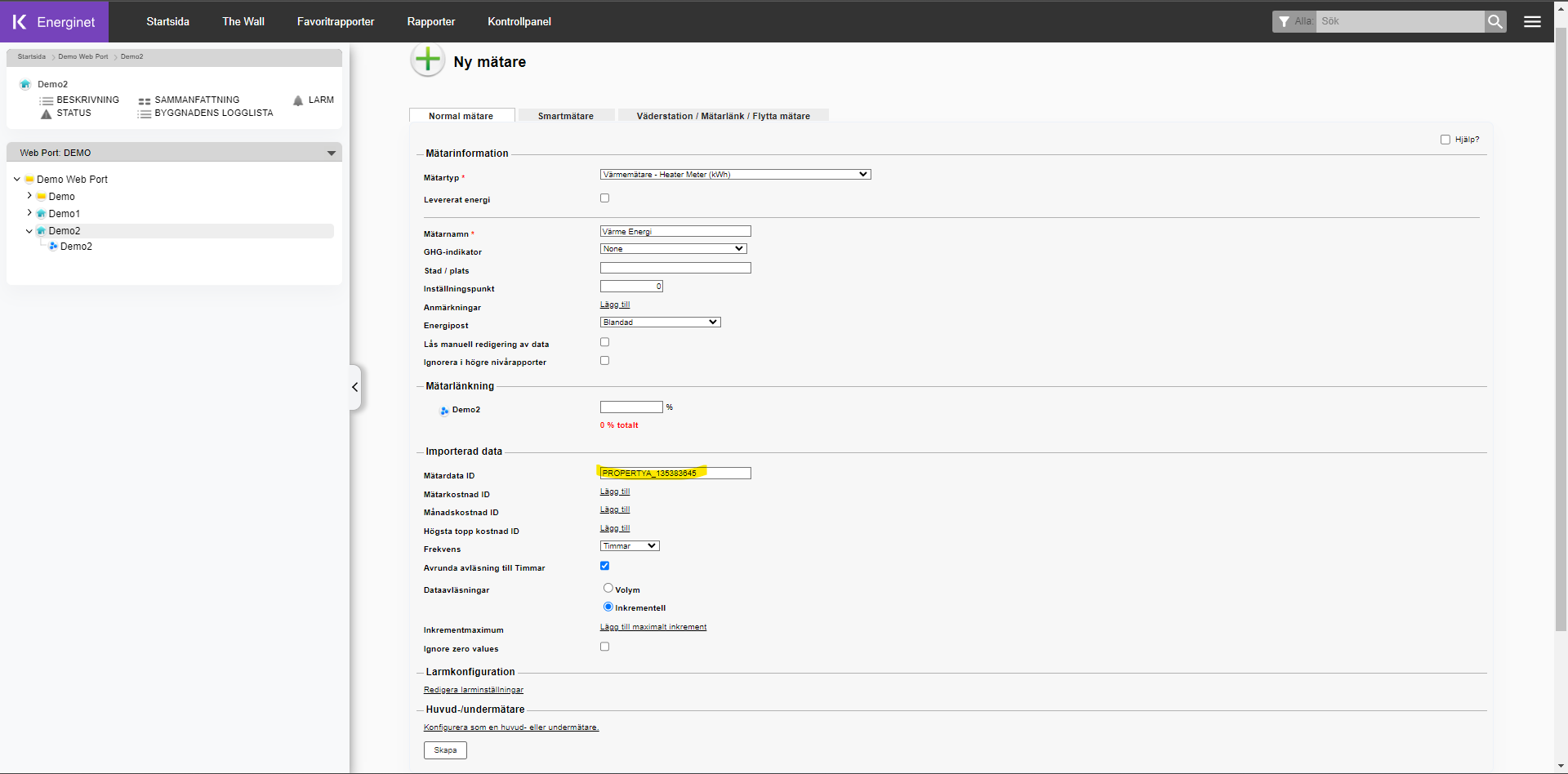Collapse the Demo2 tree node

(x=29, y=231)
